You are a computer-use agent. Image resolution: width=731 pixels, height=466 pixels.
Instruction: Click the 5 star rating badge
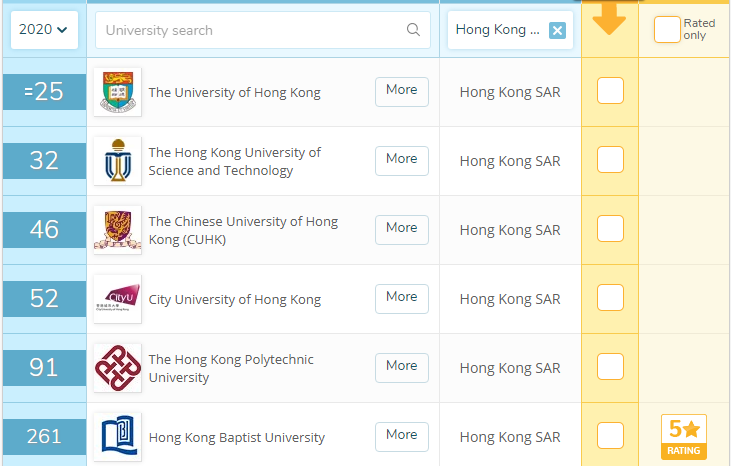(683, 437)
